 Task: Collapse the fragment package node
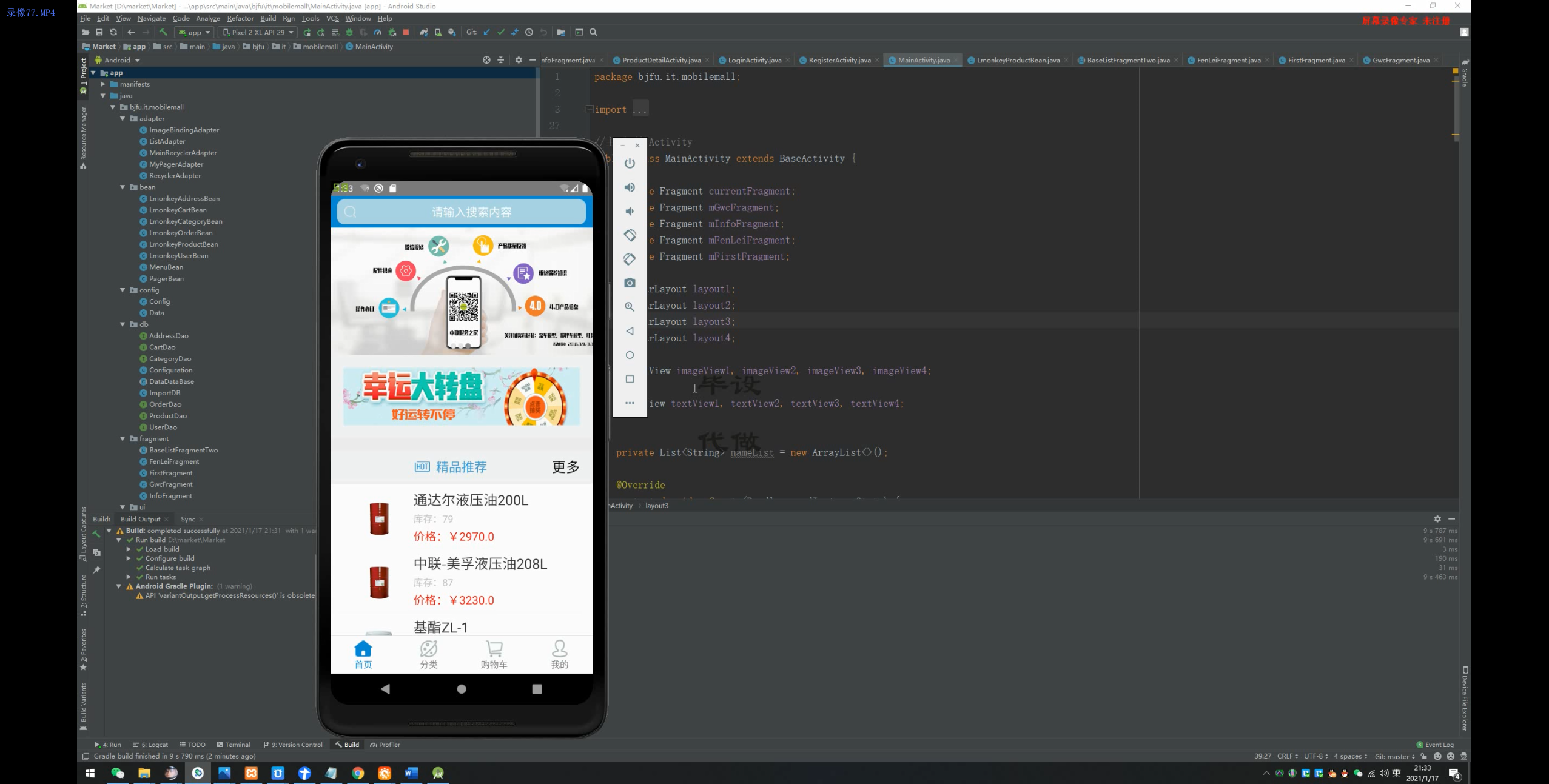click(x=123, y=439)
